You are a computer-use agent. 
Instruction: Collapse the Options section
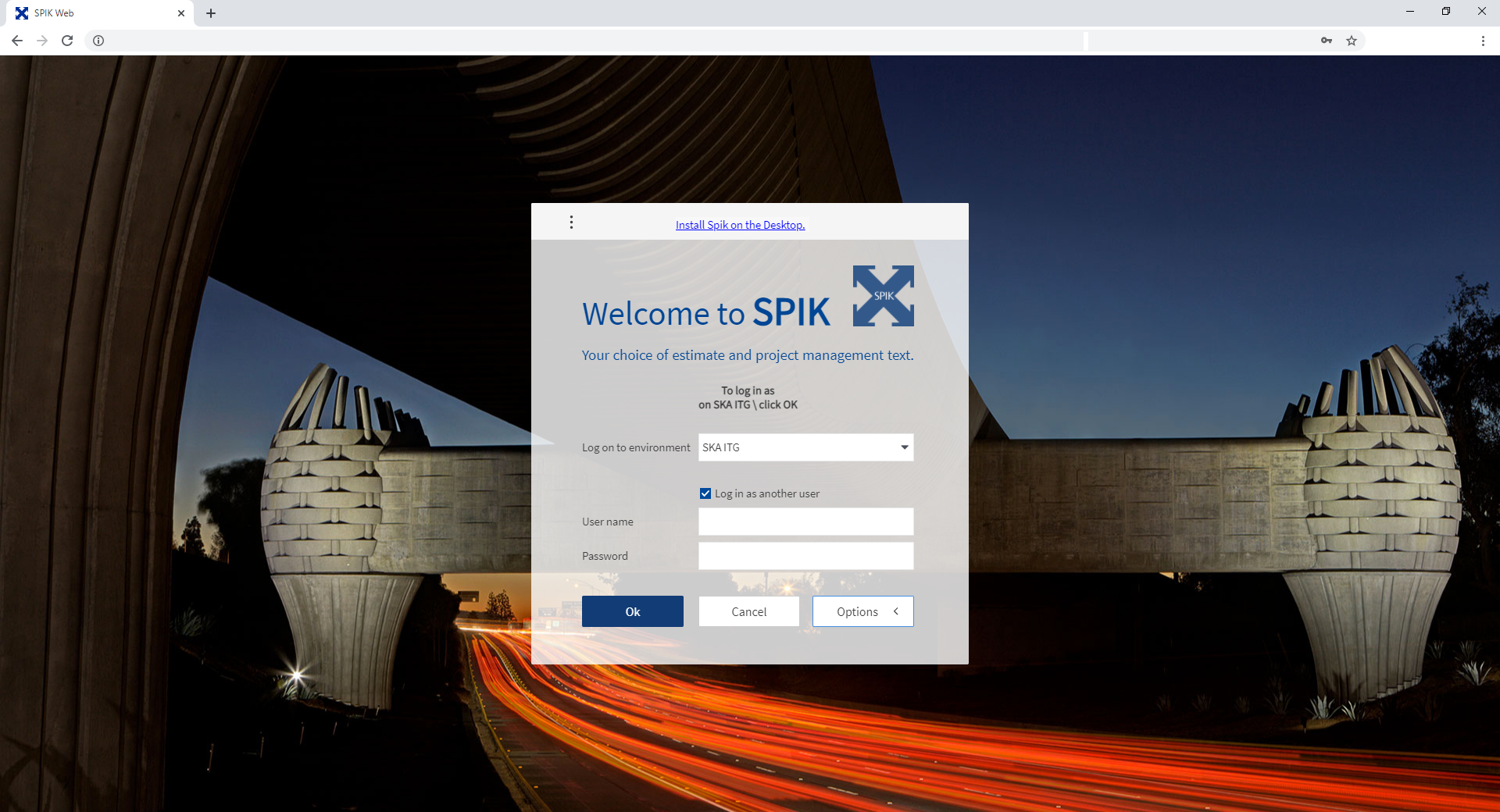863,611
